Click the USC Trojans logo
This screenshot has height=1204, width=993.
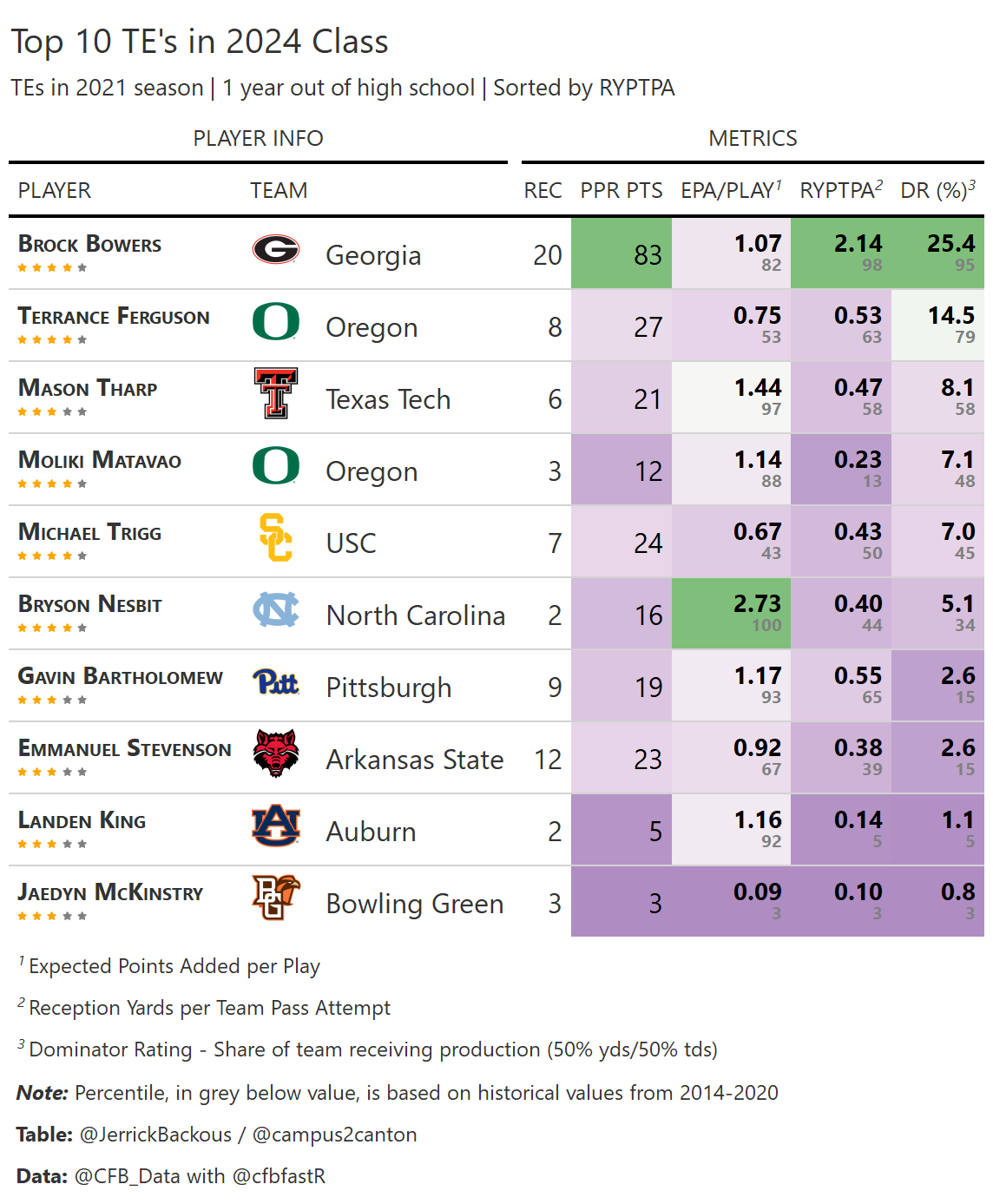[276, 537]
